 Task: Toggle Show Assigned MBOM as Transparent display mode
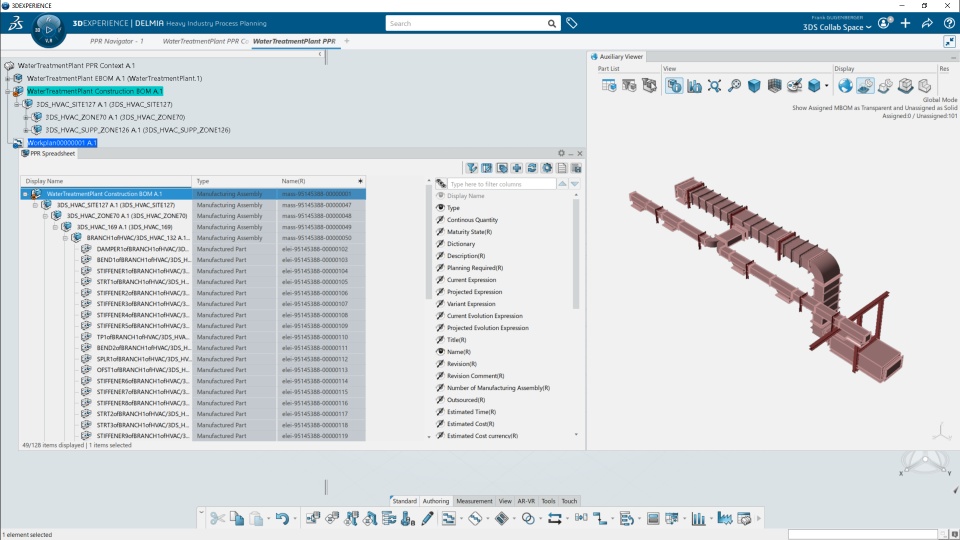coord(865,86)
